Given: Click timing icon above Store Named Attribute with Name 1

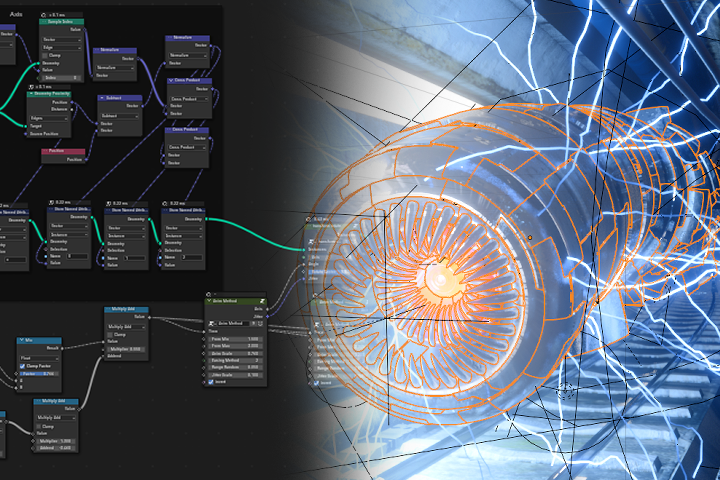Looking at the screenshot, I should tap(108, 203).
